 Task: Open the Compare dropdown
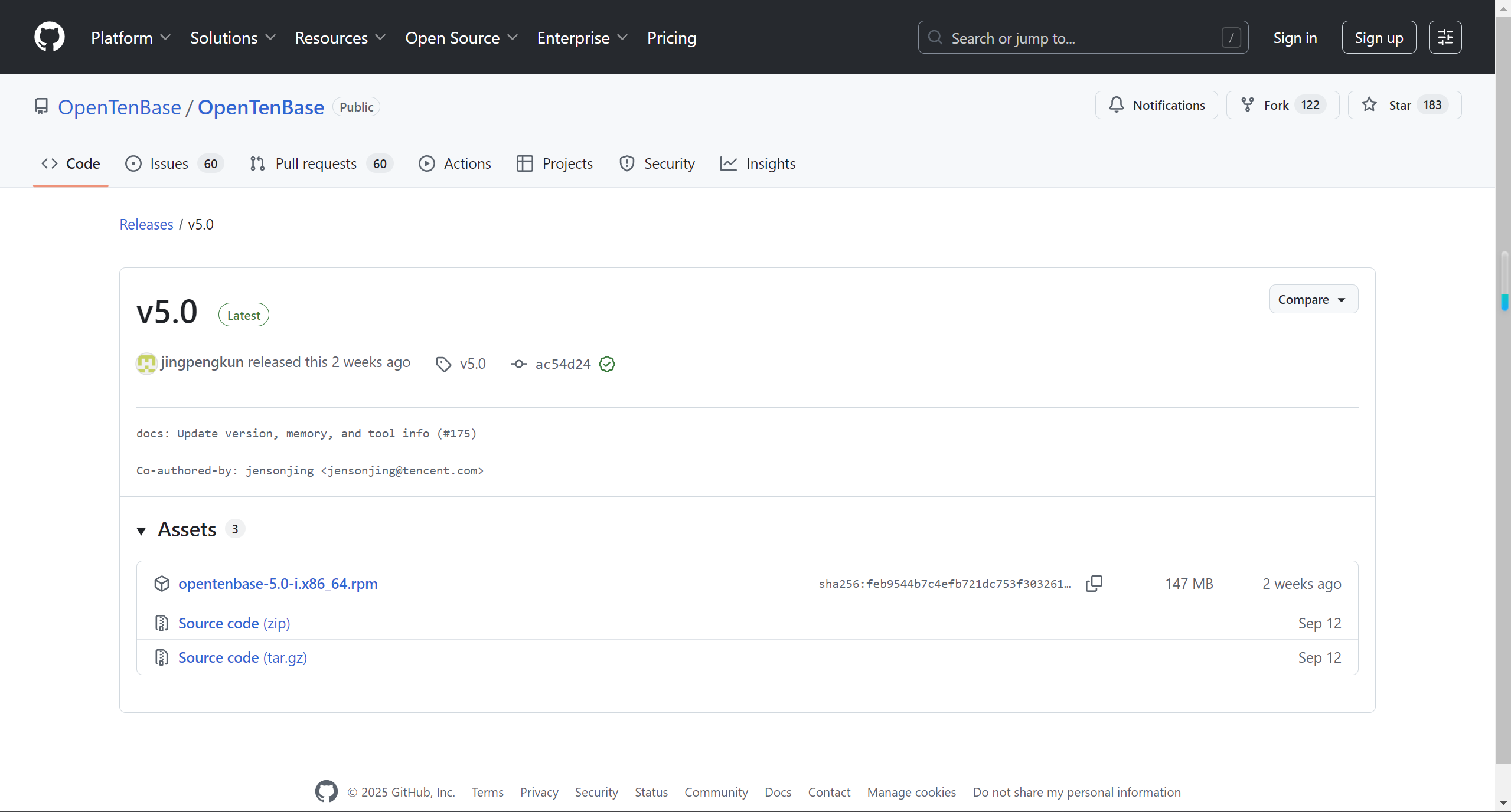(1313, 299)
